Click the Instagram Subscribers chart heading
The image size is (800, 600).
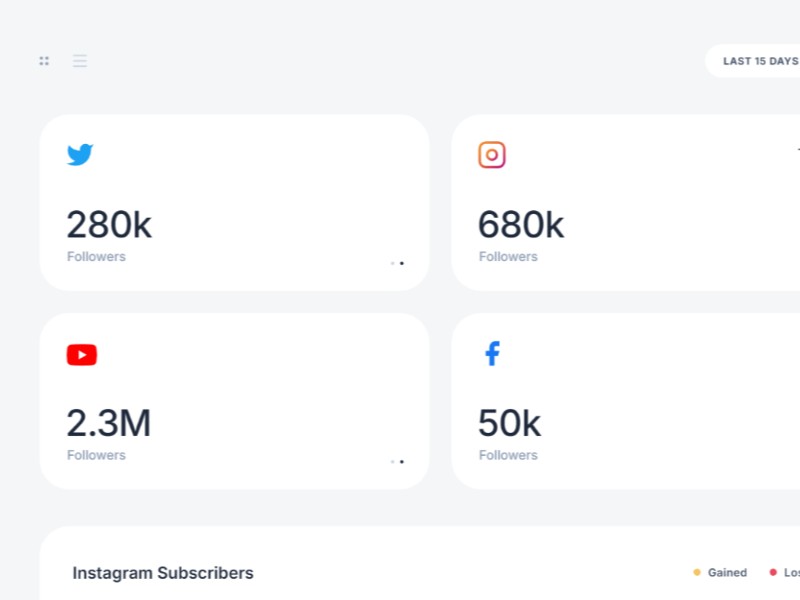[163, 573]
